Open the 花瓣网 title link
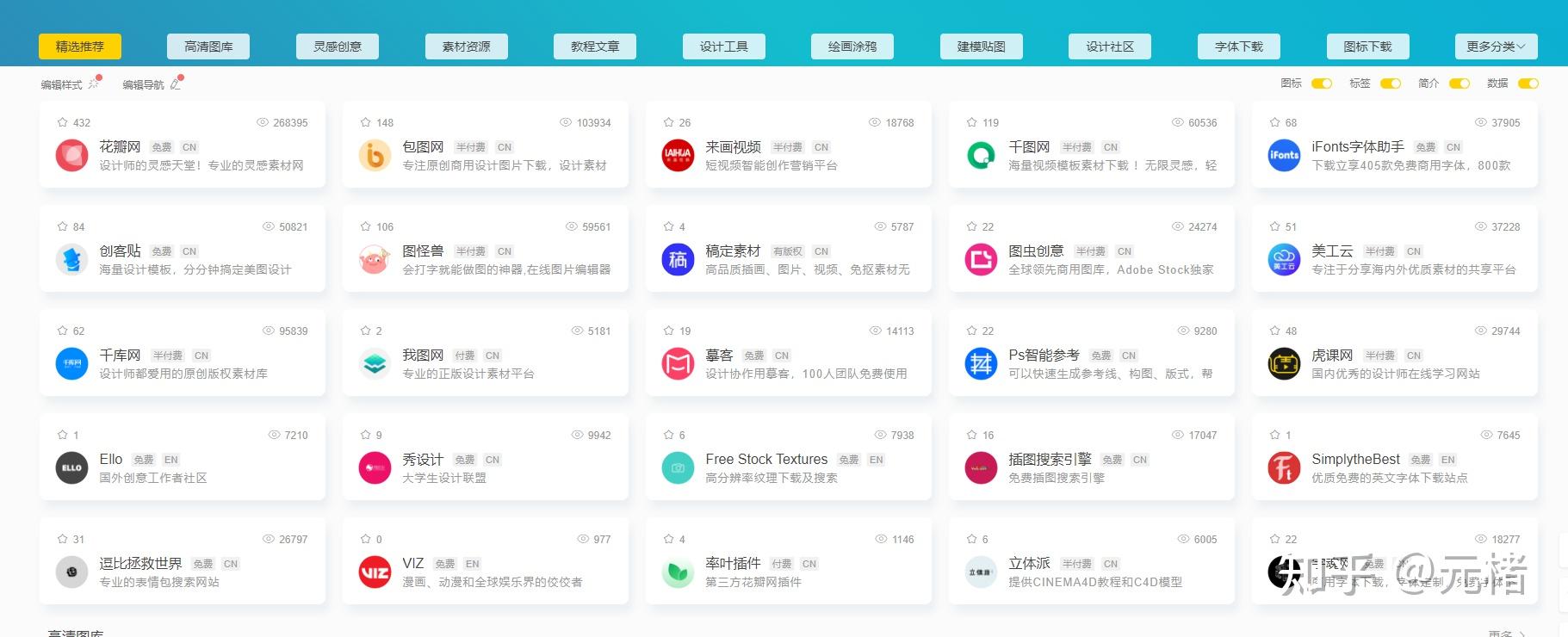The height and width of the screenshot is (637, 1568). tap(120, 147)
